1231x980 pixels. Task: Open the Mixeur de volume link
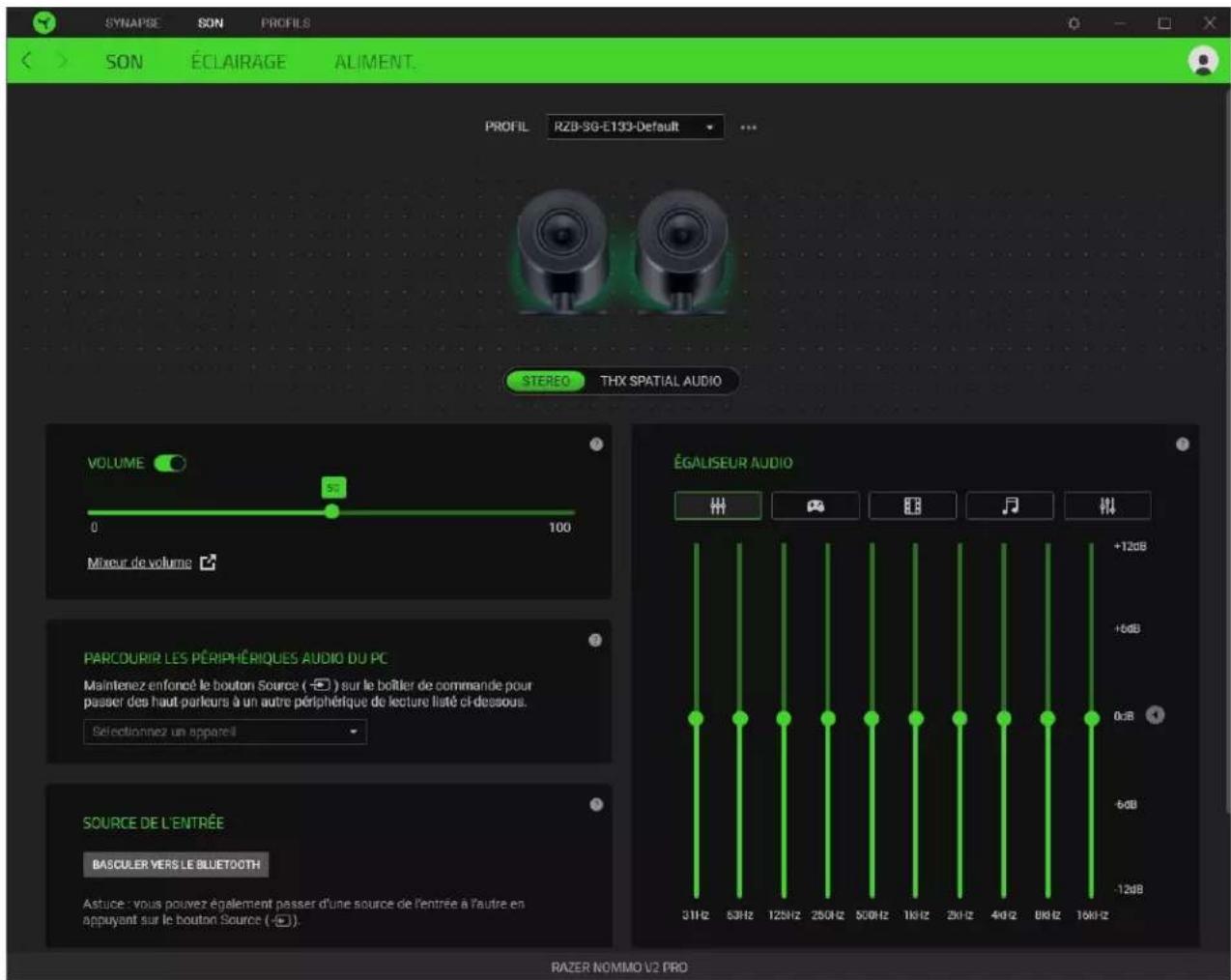pyautogui.click(x=139, y=562)
